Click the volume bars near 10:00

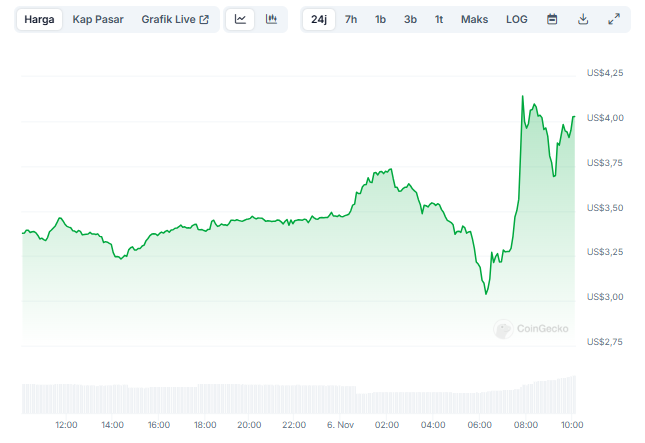pos(571,395)
